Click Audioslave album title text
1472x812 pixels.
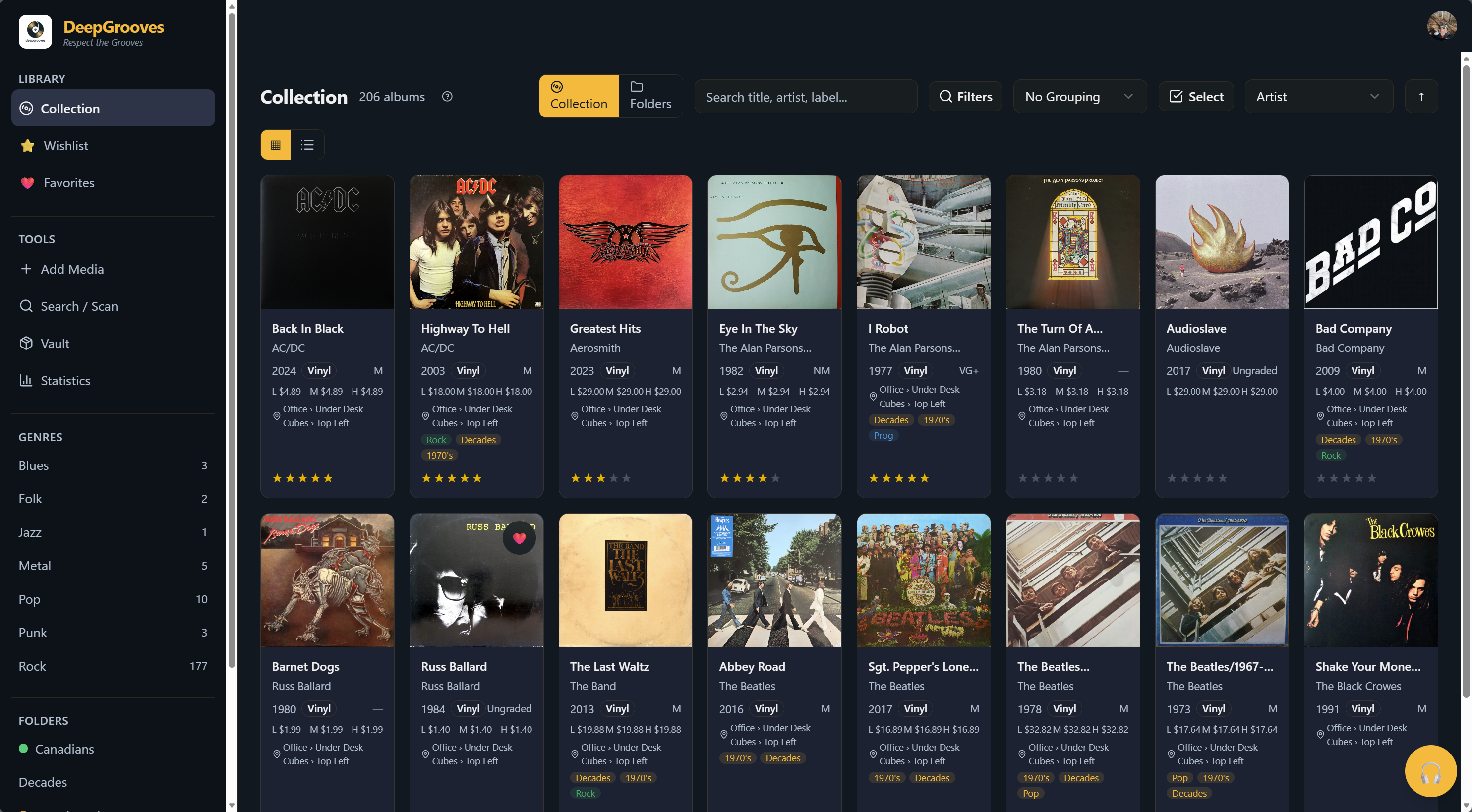[1196, 329]
